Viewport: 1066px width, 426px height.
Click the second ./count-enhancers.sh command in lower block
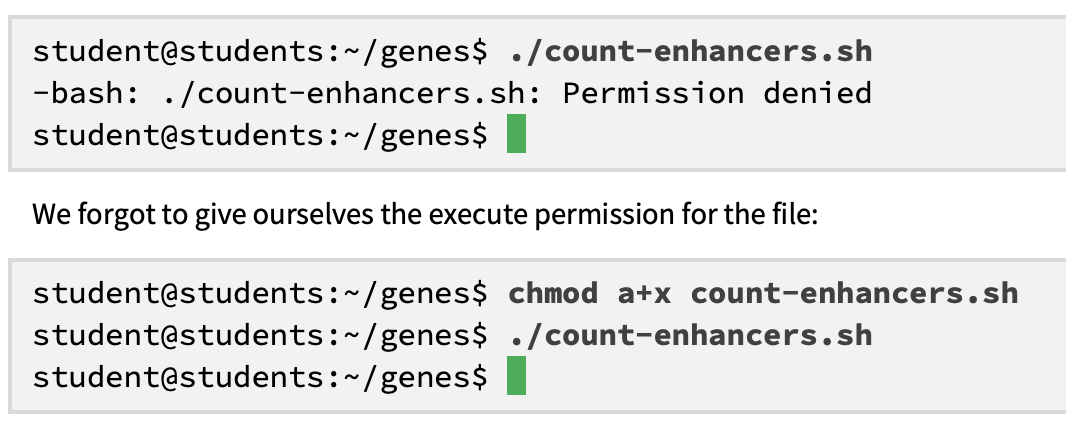point(690,335)
